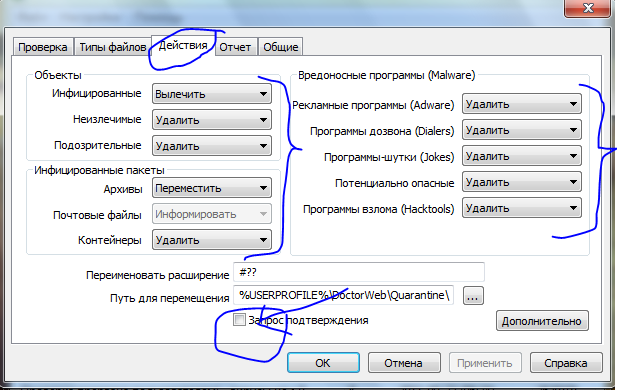Click the Неизлечимые label

click(x=107, y=119)
